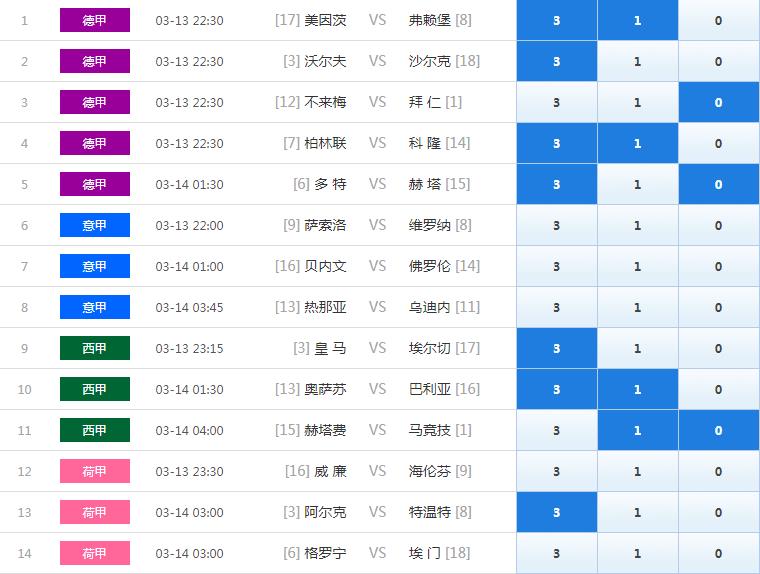The width and height of the screenshot is (760, 574).
Task: Open away team 马竞技 link
Action: click(x=429, y=430)
